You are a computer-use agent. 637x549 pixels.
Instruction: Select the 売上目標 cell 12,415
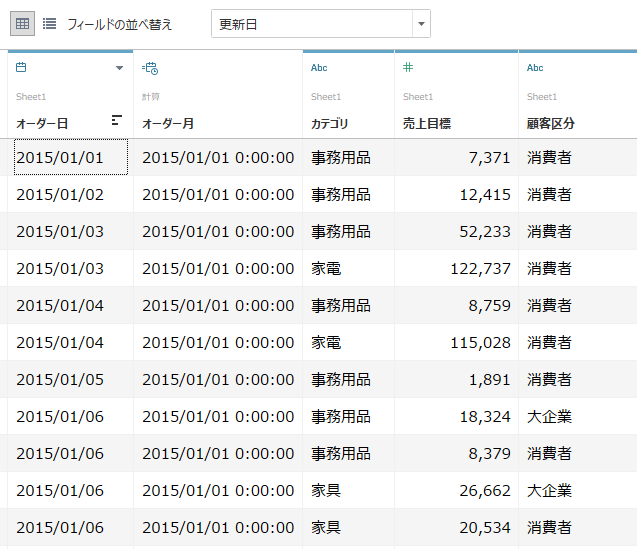[456, 194]
